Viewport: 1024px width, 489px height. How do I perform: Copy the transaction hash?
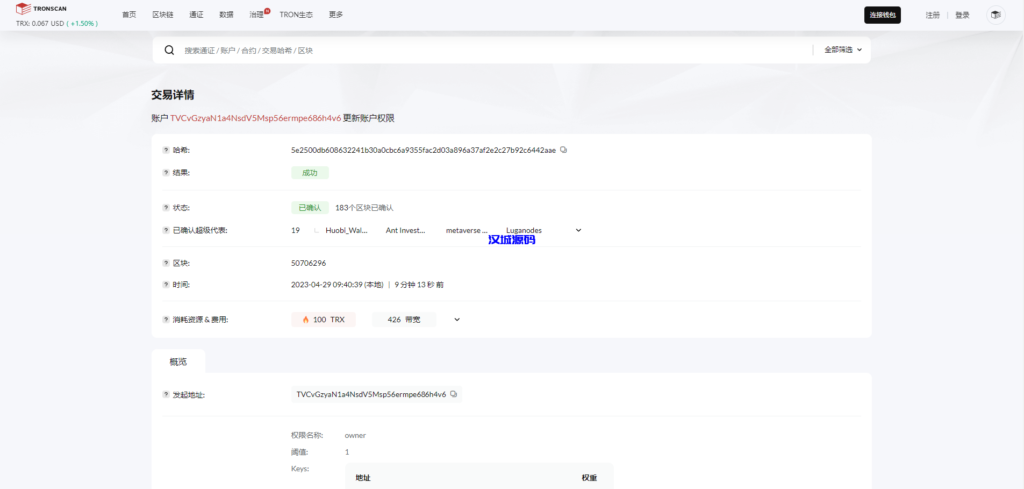point(564,150)
